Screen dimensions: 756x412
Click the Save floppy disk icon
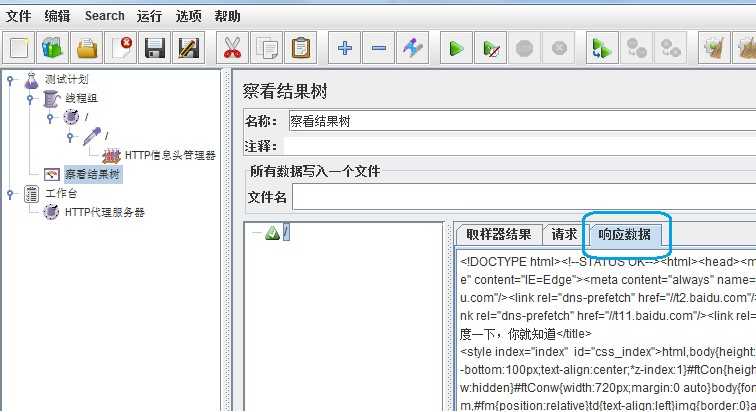pyautogui.click(x=154, y=48)
